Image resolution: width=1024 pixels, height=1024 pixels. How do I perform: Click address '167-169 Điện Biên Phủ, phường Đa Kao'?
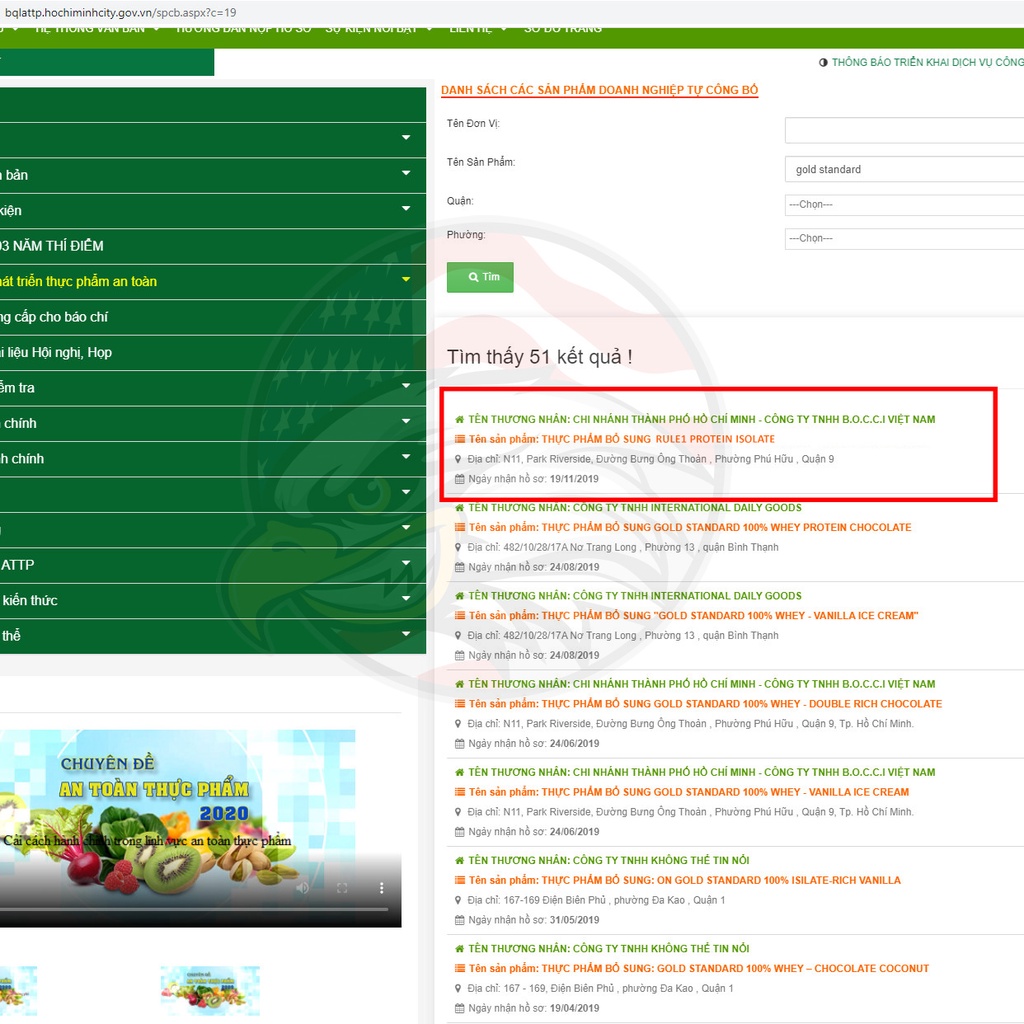pos(594,900)
